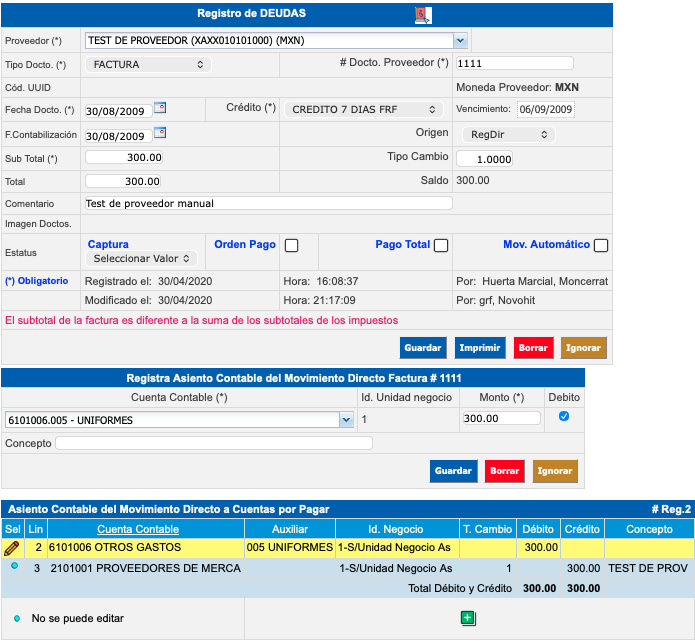Open the Proveedor dropdown
This screenshot has width=695, height=641.
click(460, 41)
